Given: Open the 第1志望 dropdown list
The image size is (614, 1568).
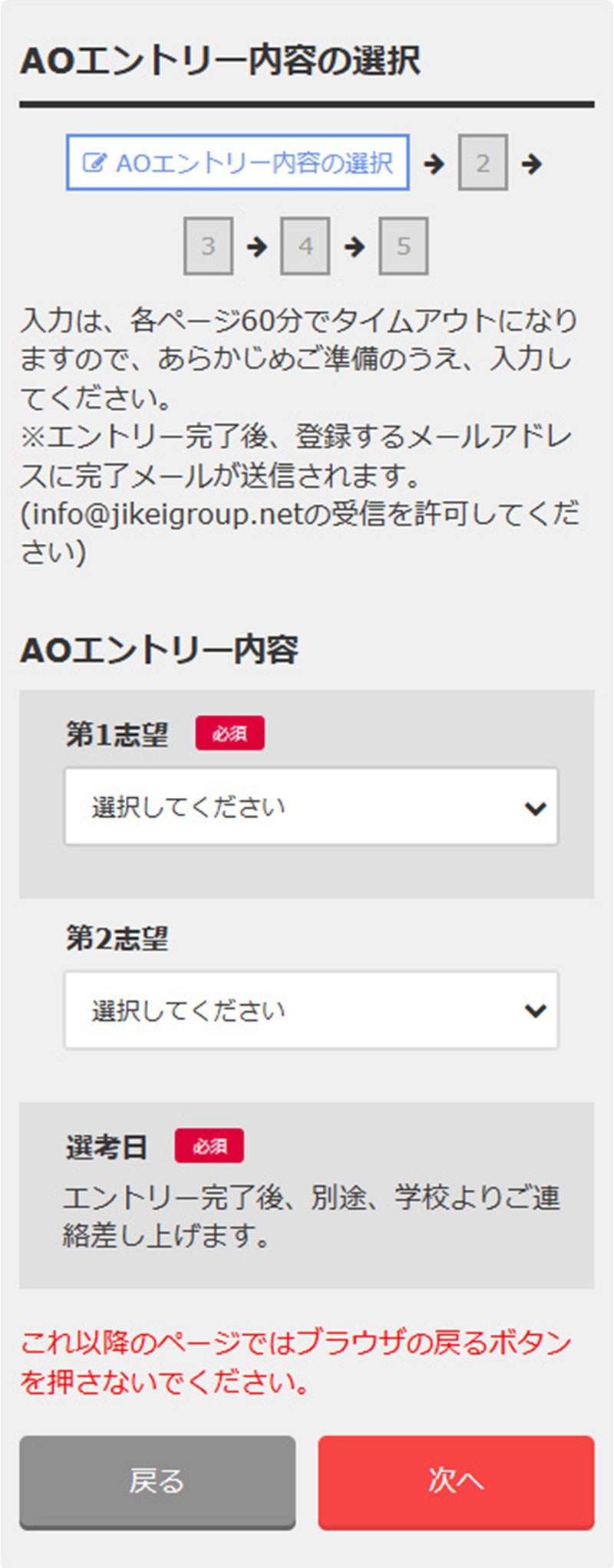Looking at the screenshot, I should point(311,808).
